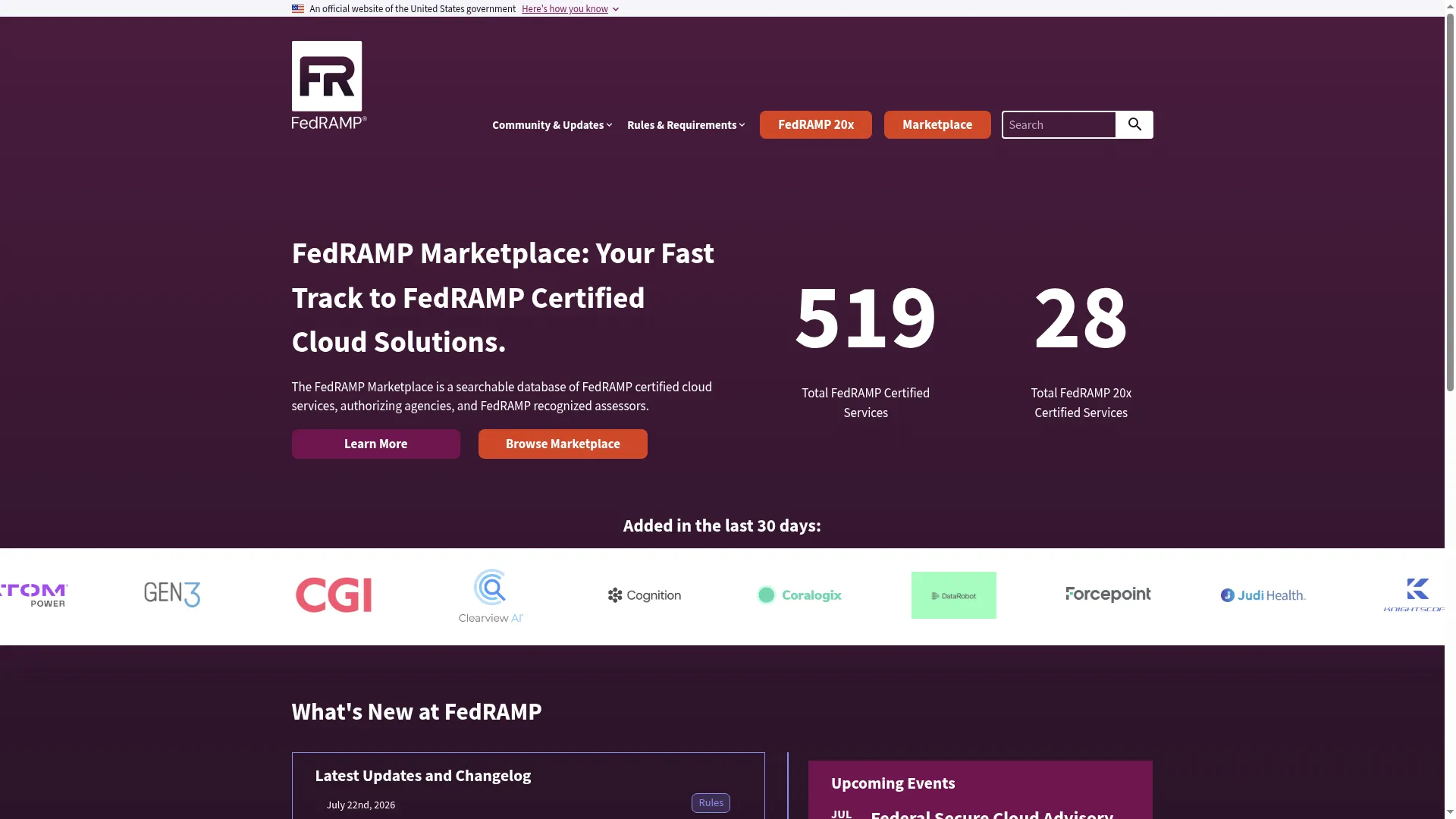Open the Marketplace nav button
Screen dimensions: 1456x819
click(937, 125)
